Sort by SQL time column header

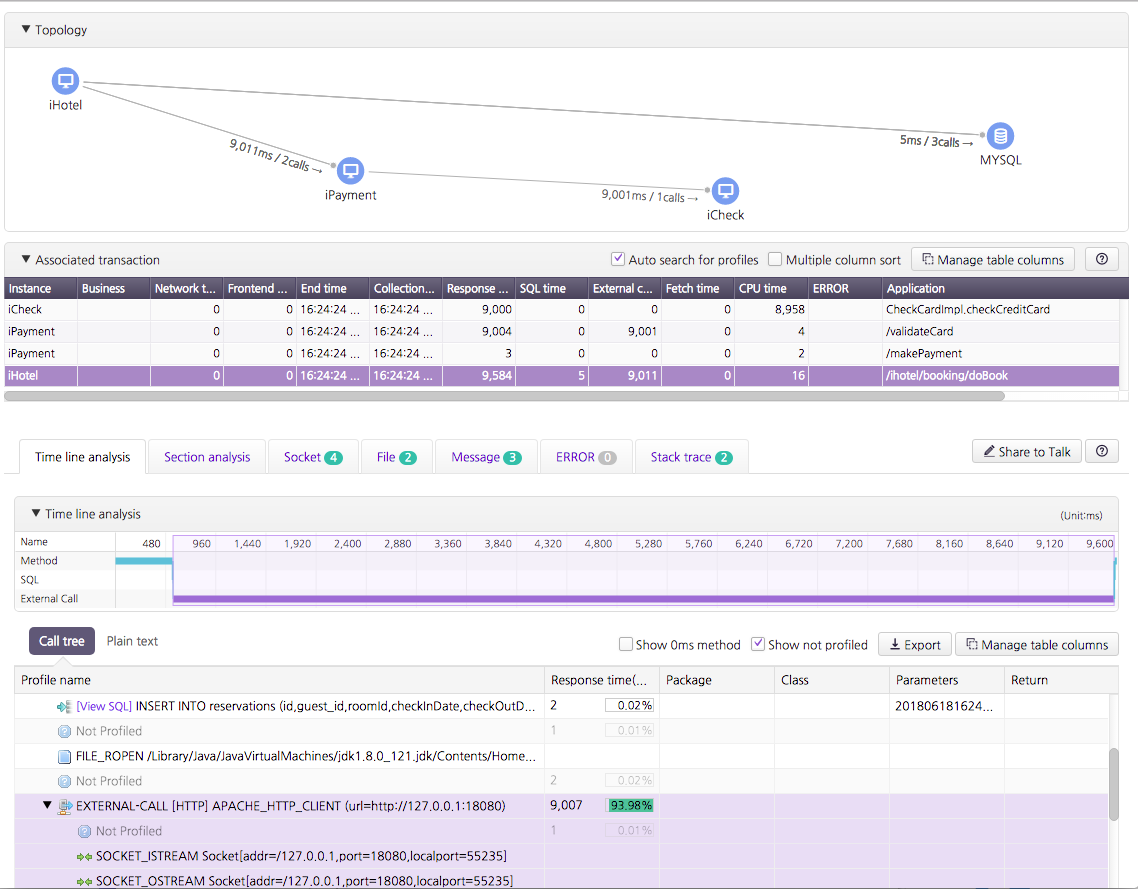pyautogui.click(x=552, y=288)
